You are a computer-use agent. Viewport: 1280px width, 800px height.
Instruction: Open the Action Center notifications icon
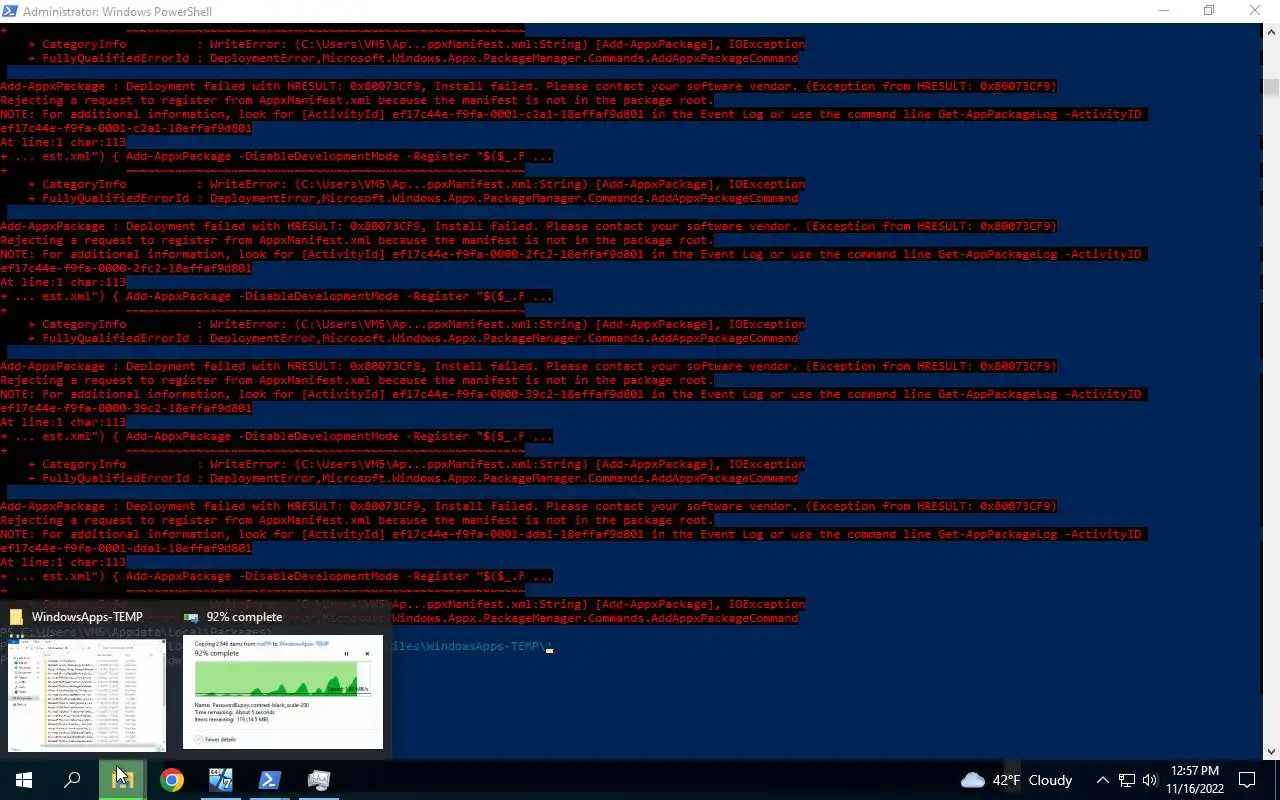pyautogui.click(x=1247, y=780)
